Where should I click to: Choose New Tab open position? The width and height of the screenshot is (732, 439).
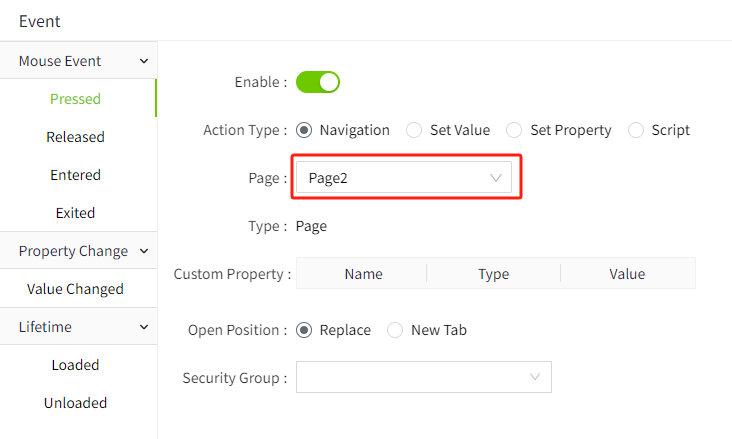395,330
